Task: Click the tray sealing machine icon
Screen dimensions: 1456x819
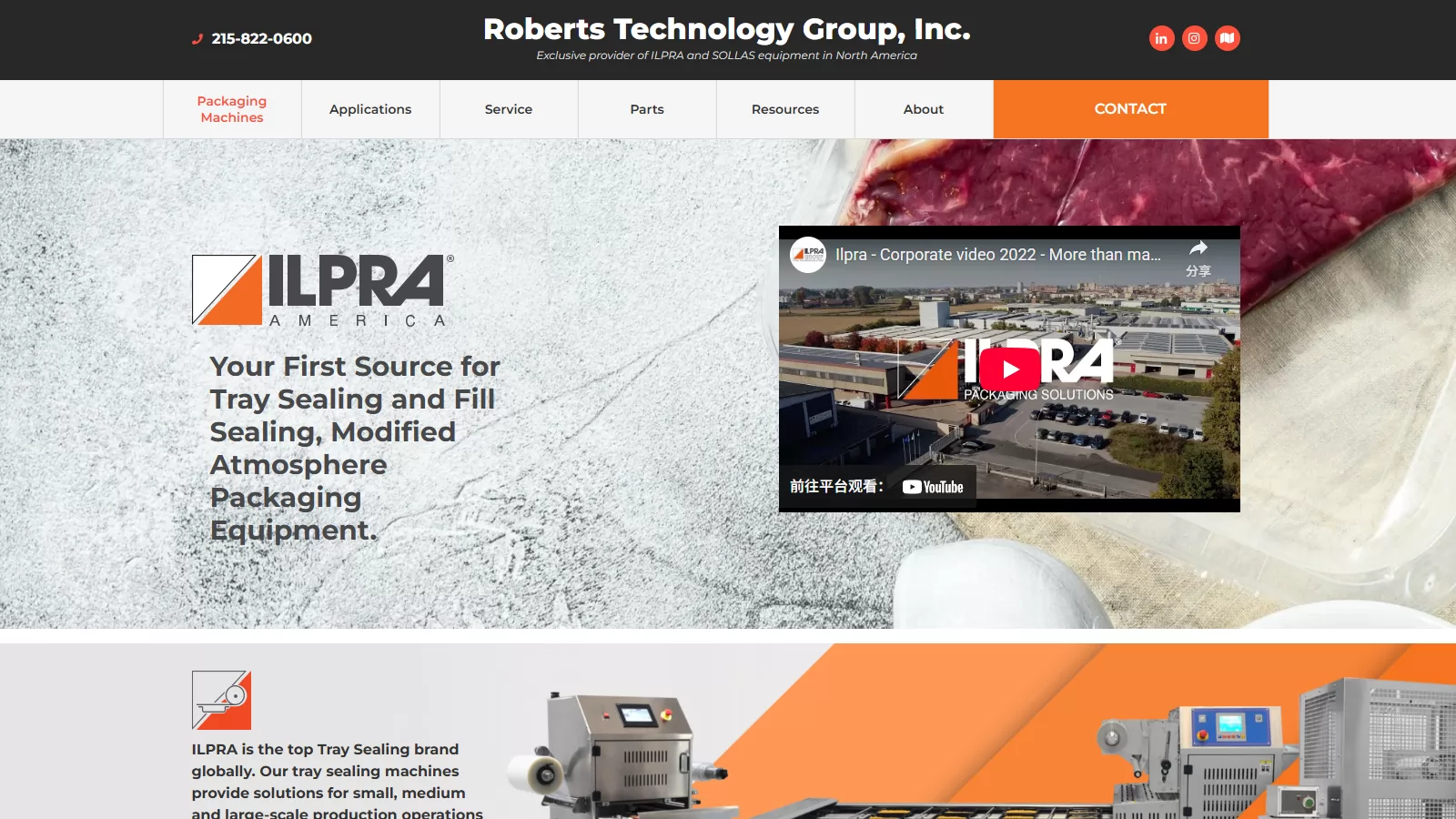Action: pos(221,700)
